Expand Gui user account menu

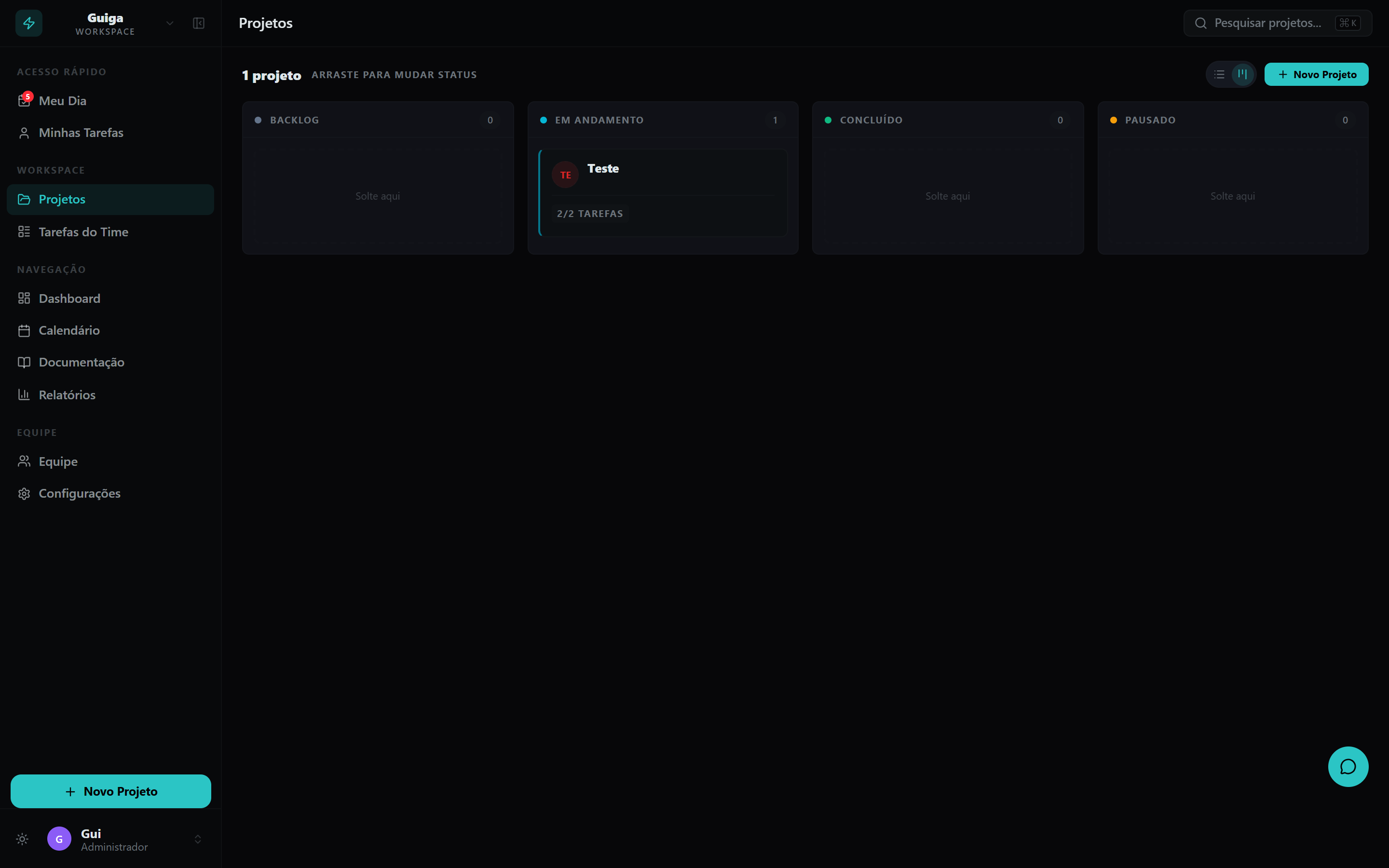(197, 839)
